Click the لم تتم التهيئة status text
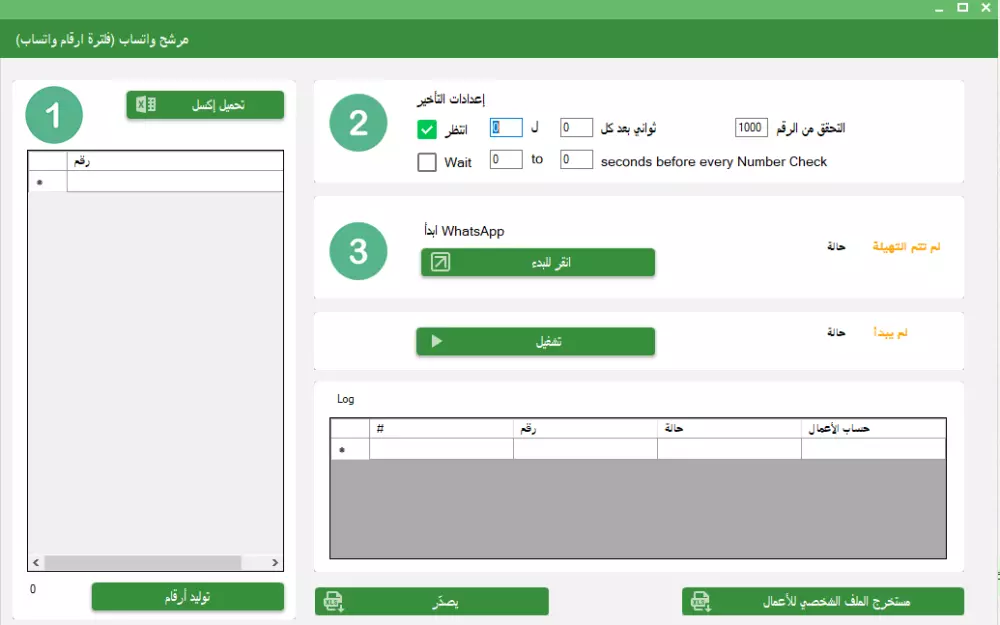Screen dimensions: 1000x625 (x=906, y=247)
